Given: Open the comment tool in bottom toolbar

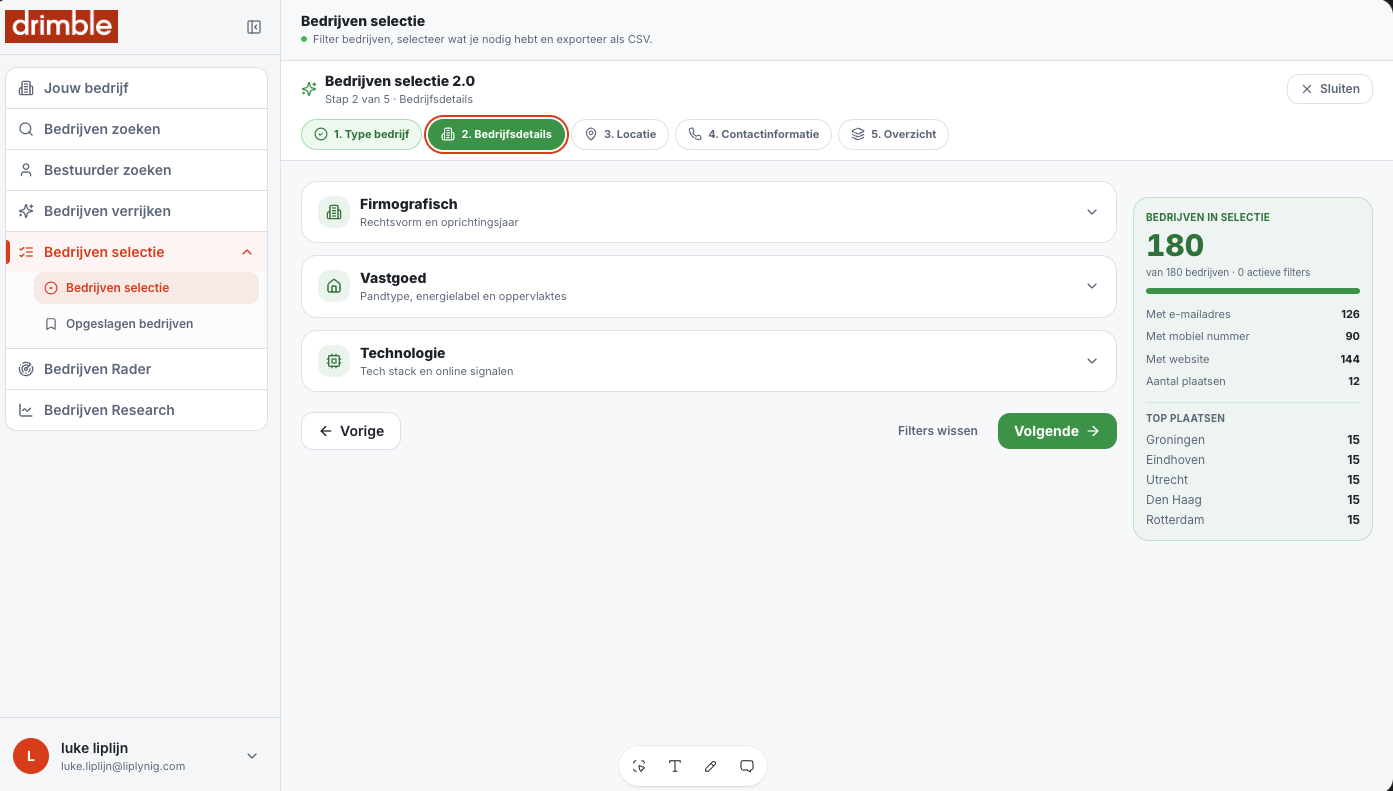Looking at the screenshot, I should coord(747,766).
